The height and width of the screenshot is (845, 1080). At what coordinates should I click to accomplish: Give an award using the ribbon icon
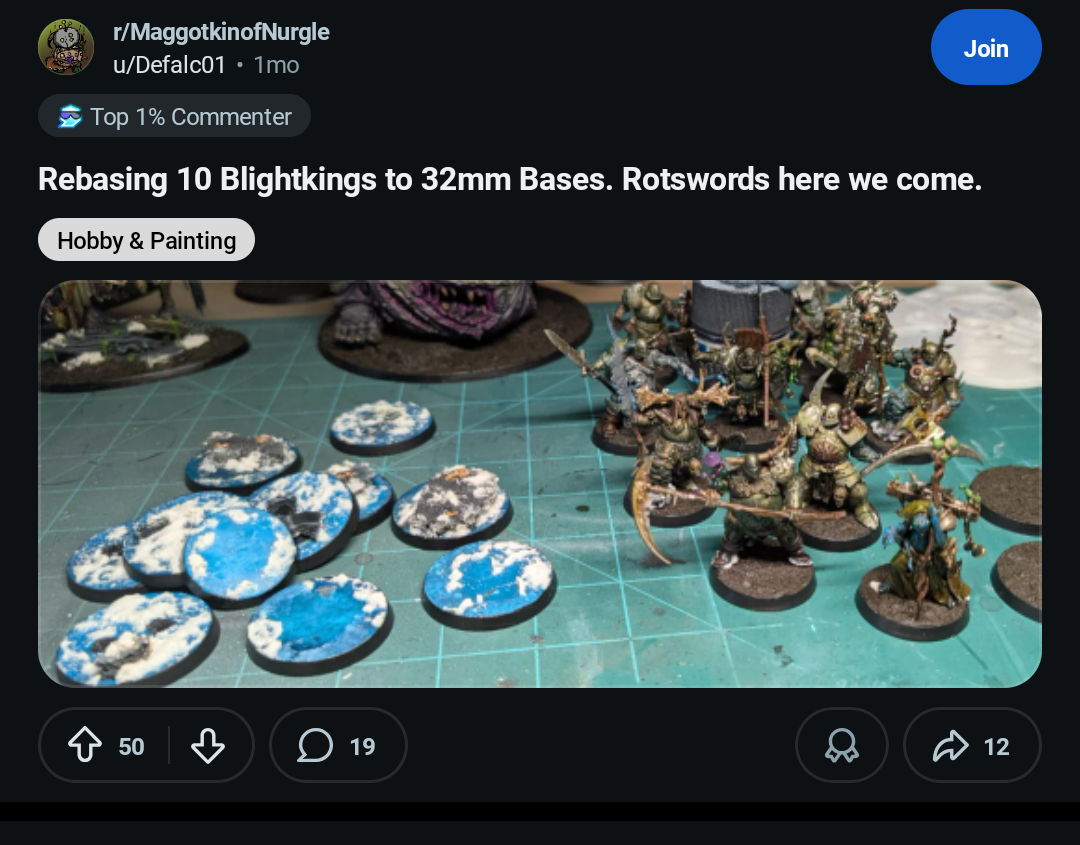[x=842, y=745]
